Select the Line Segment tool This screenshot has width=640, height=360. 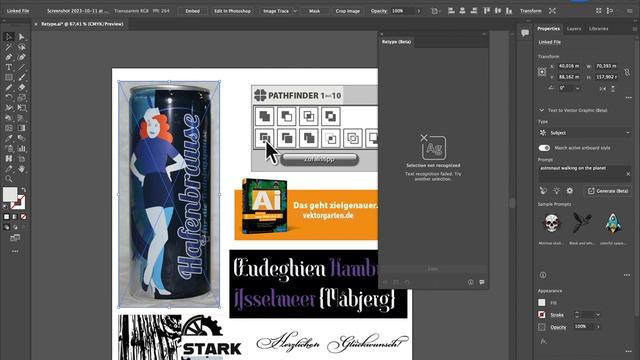[x=22, y=67]
